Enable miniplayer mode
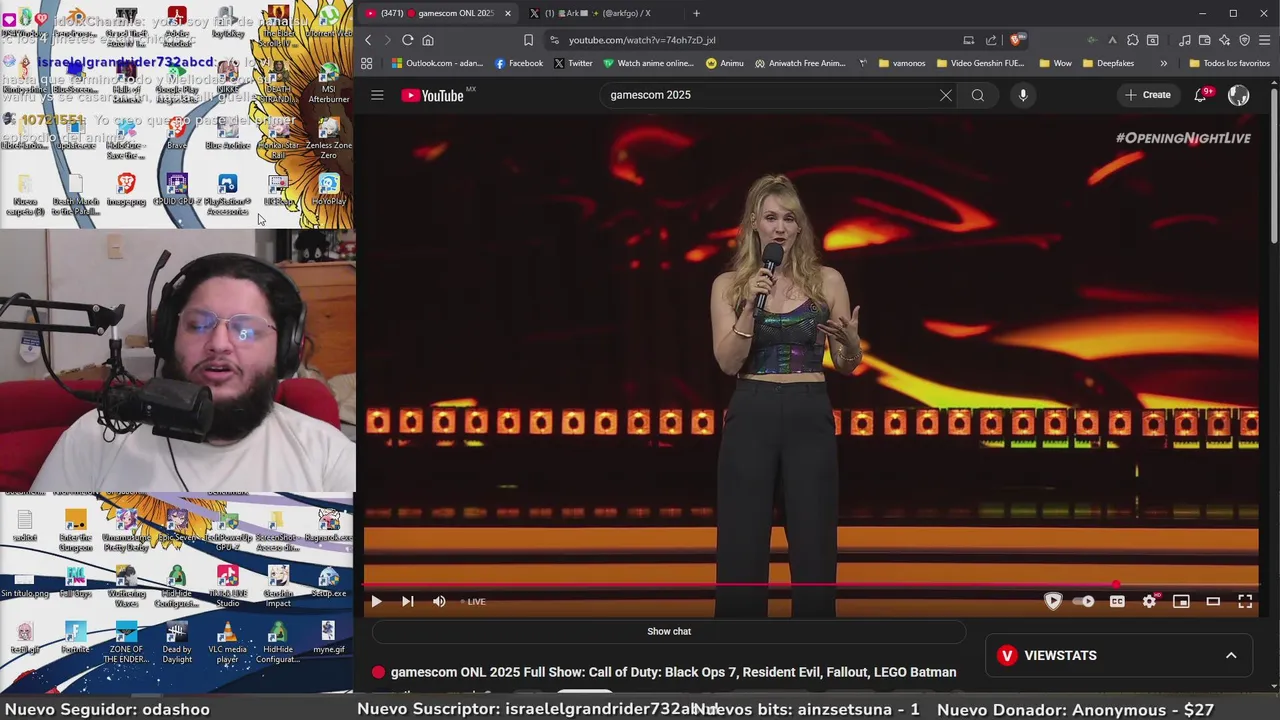 [x=1181, y=601]
